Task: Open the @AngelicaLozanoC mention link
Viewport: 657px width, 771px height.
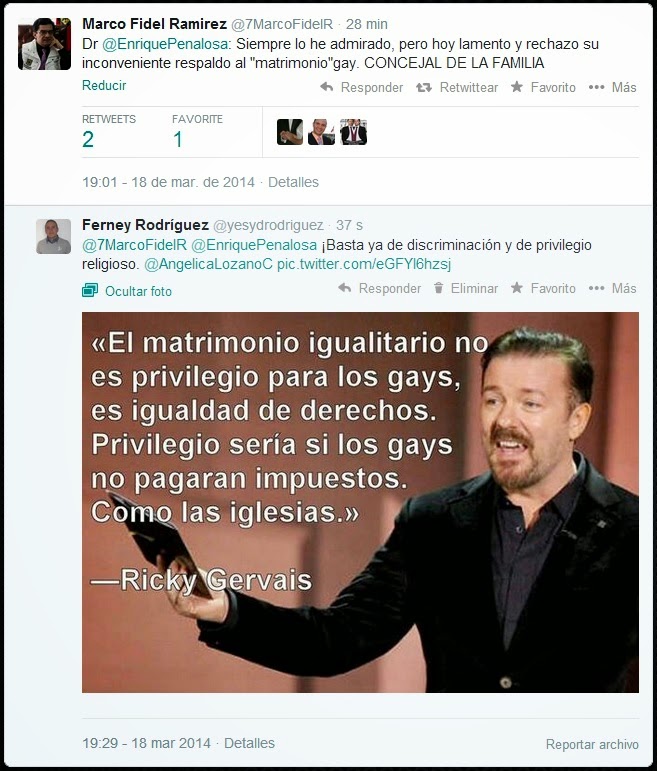Action: (208, 265)
